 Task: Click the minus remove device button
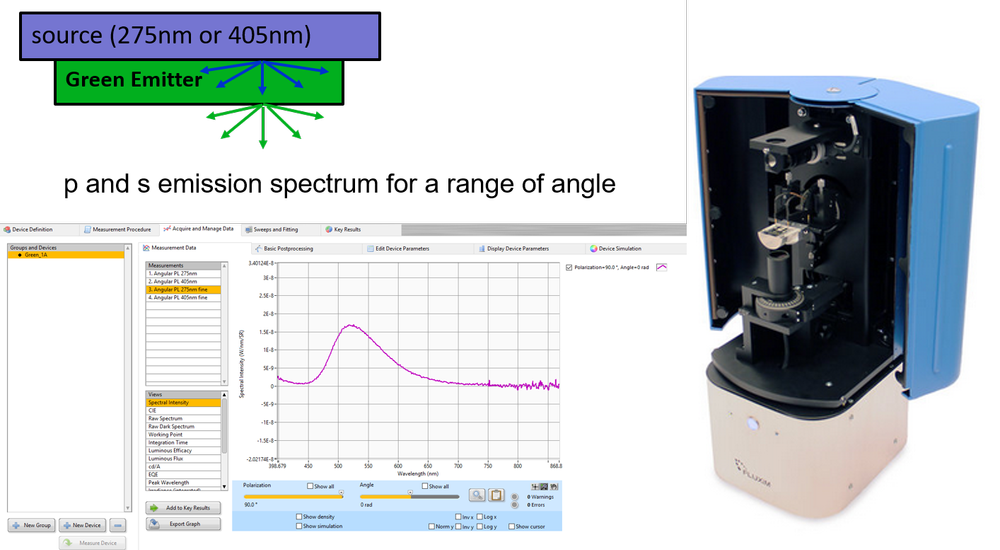pos(117,525)
